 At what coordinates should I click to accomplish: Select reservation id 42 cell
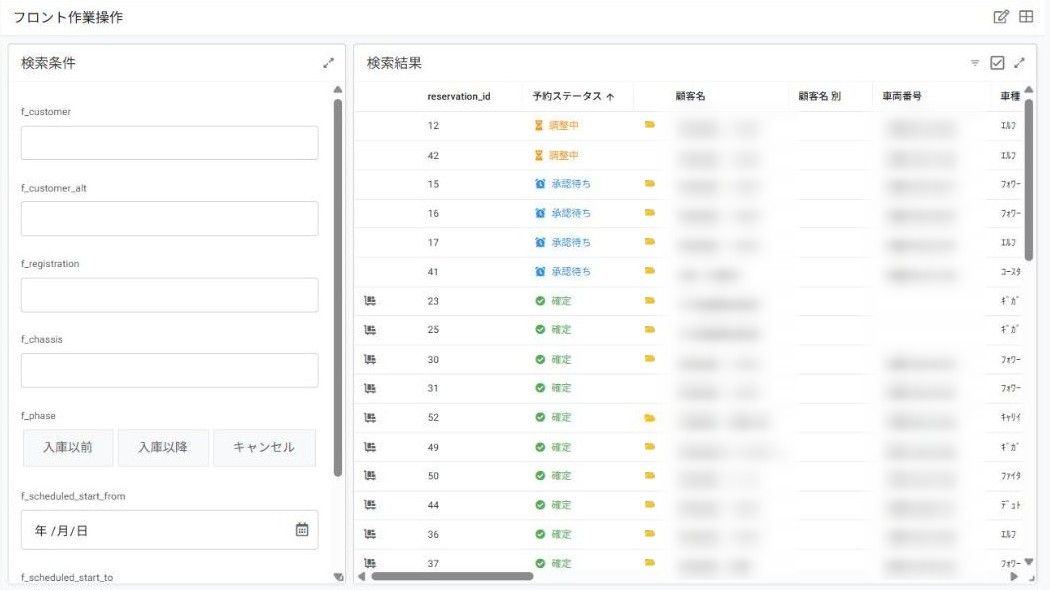433,155
